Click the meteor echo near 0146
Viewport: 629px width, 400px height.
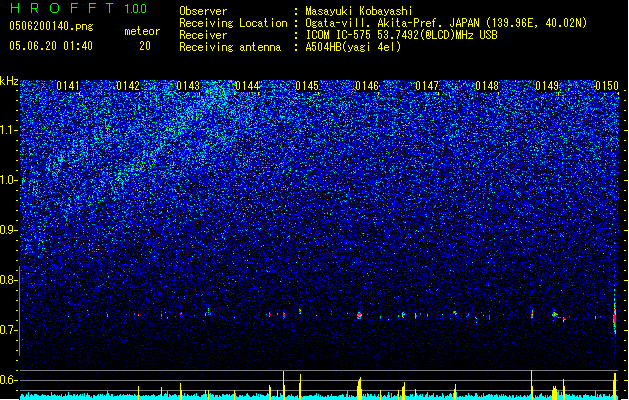click(x=359, y=315)
